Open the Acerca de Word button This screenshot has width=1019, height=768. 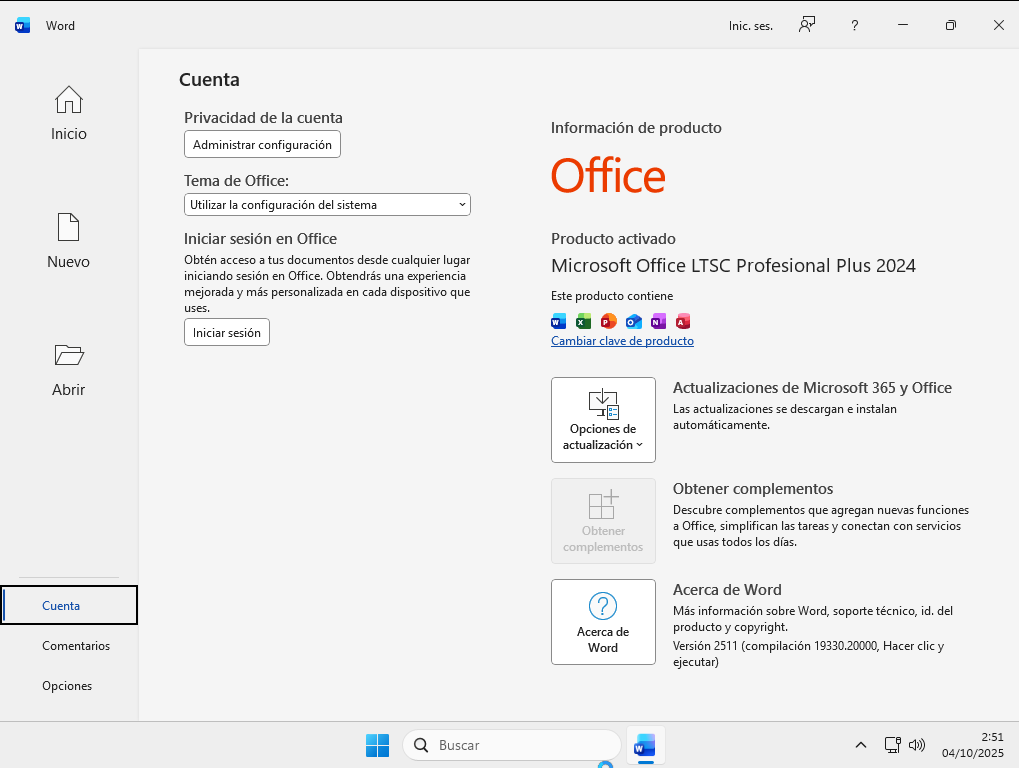click(603, 622)
